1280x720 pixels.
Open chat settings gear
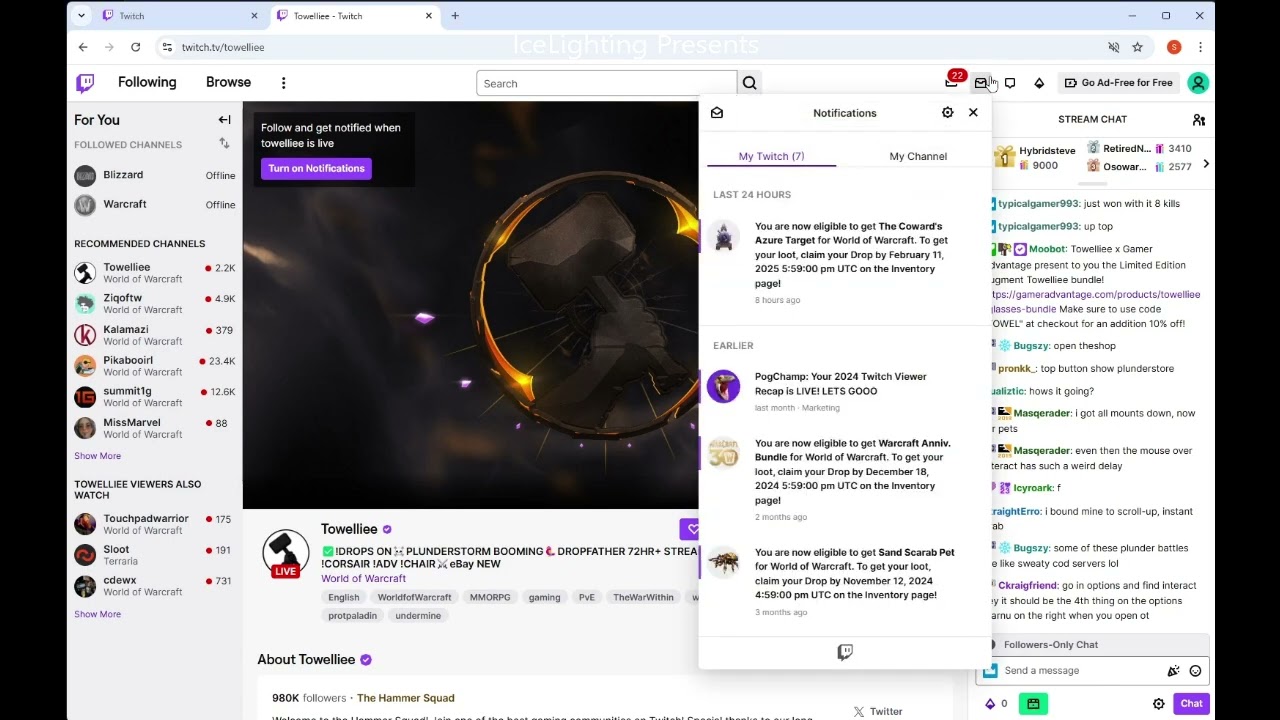(1159, 704)
